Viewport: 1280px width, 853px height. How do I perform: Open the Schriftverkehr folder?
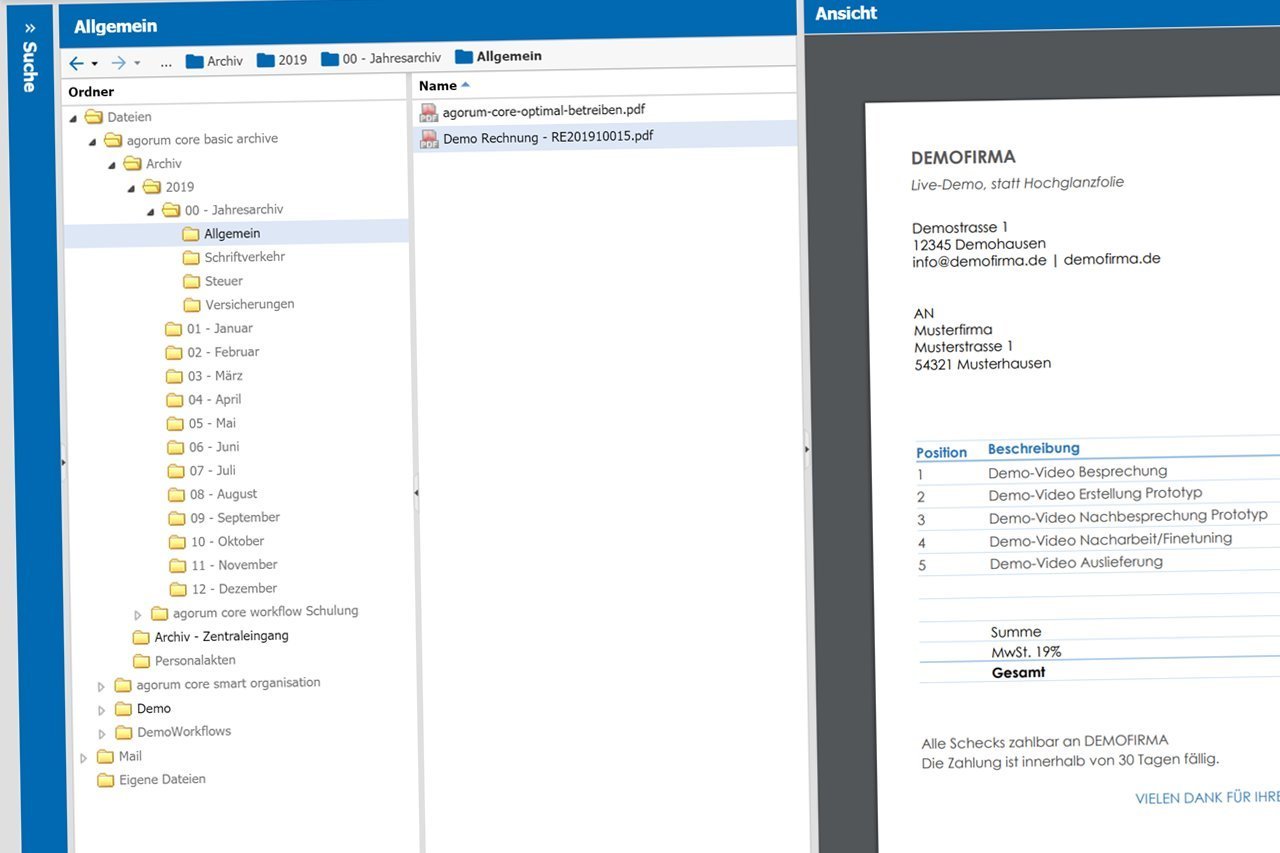click(245, 257)
